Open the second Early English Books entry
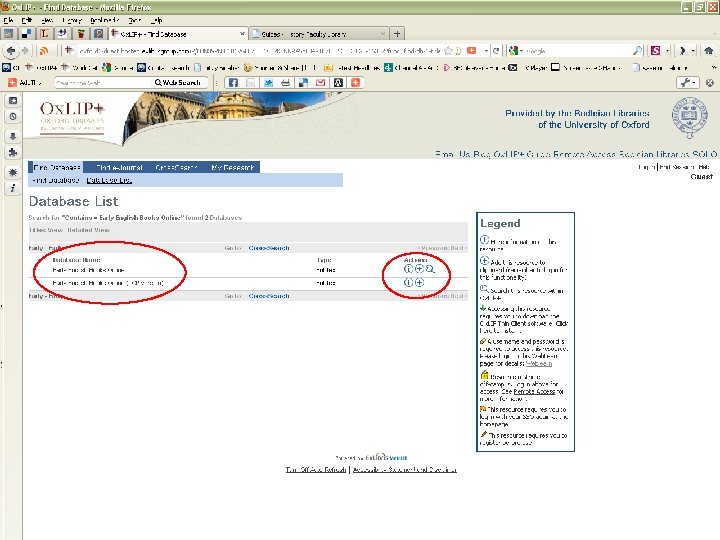The image size is (720, 540). coord(108,283)
